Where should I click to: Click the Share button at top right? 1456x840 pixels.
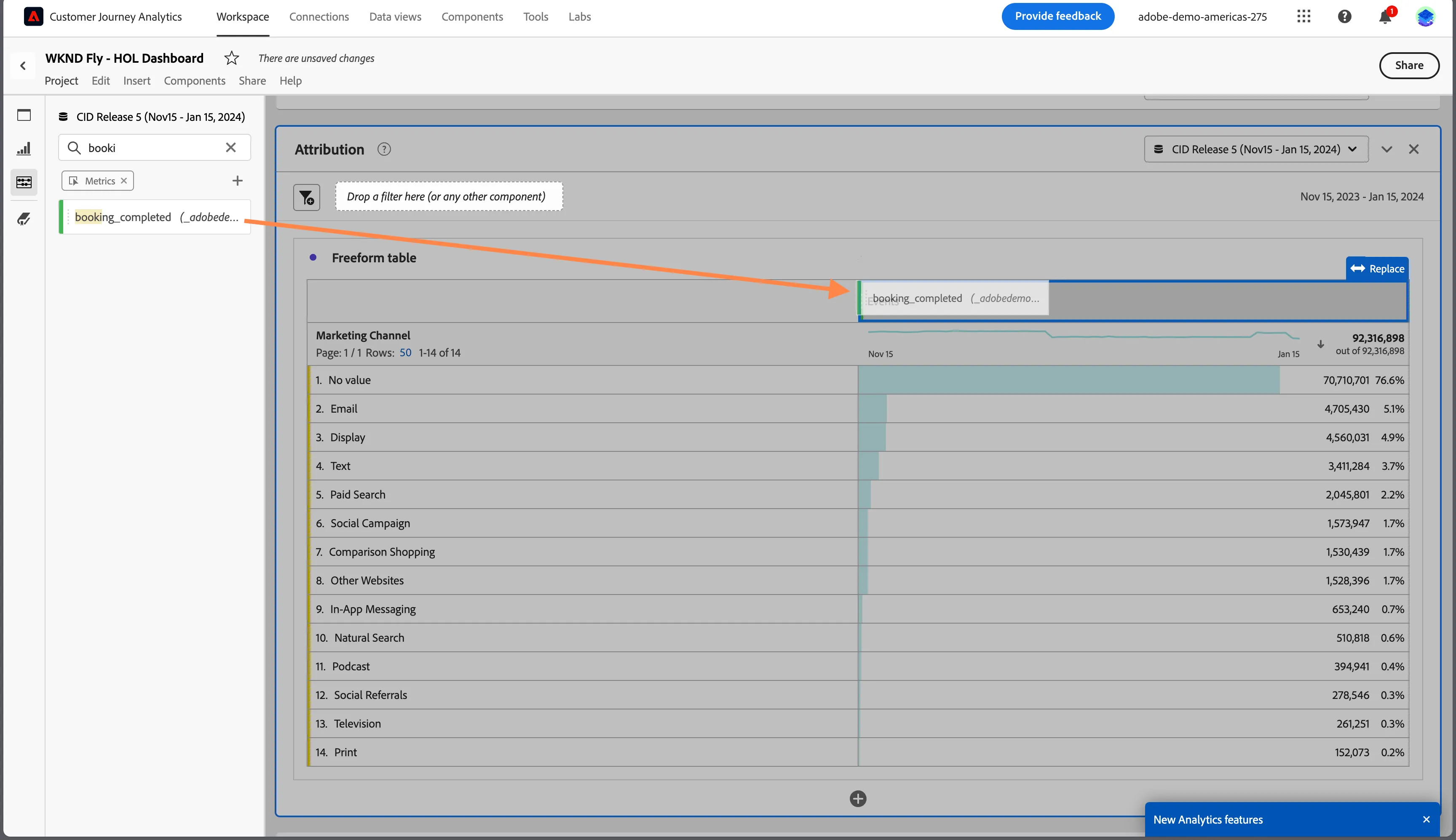coord(1409,65)
